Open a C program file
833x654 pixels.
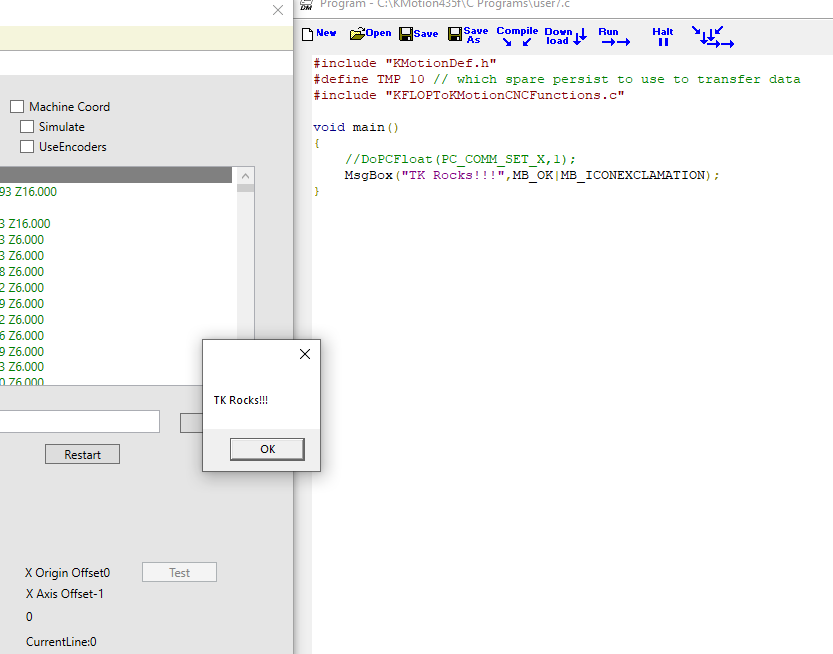370,34
